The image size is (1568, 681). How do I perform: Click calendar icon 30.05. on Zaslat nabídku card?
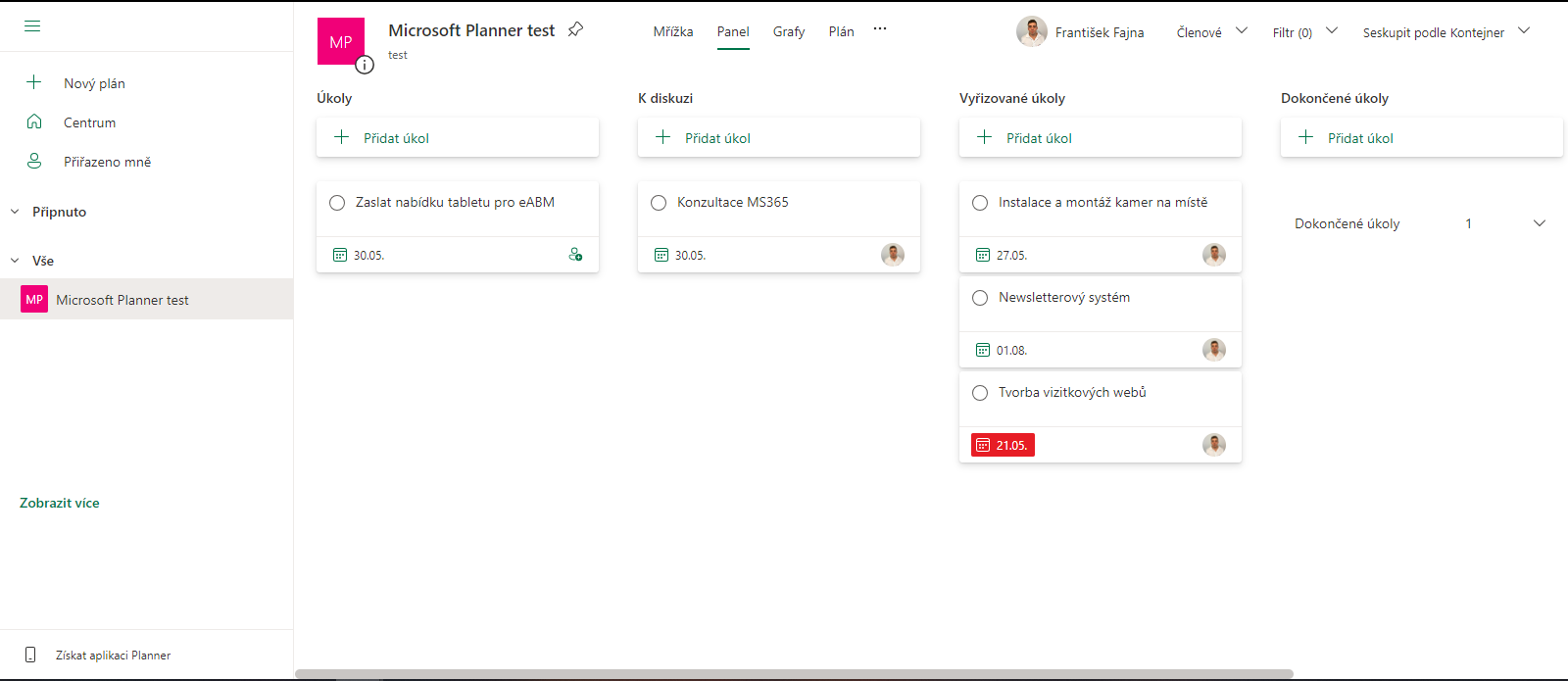click(x=340, y=255)
